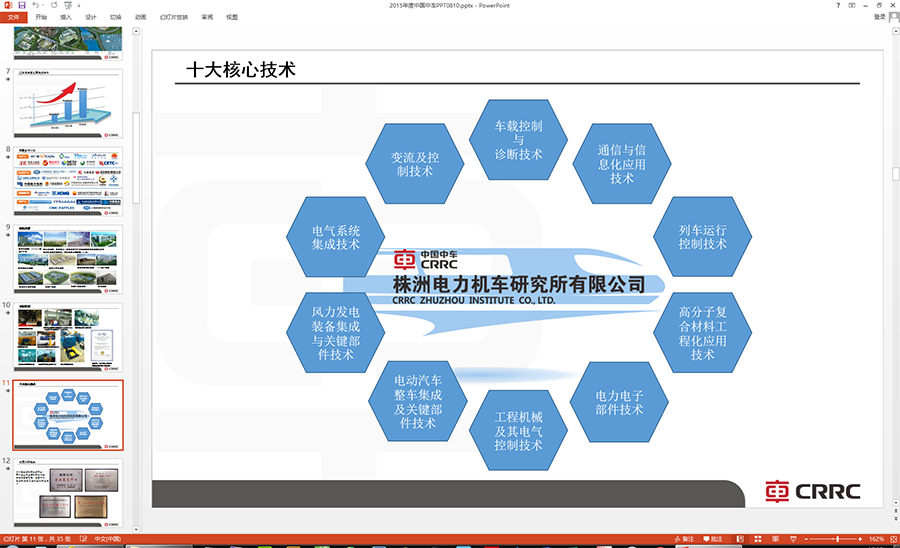This screenshot has height=548, width=900.
Task: Open the 文件 (File) tab
Action: [14, 17]
